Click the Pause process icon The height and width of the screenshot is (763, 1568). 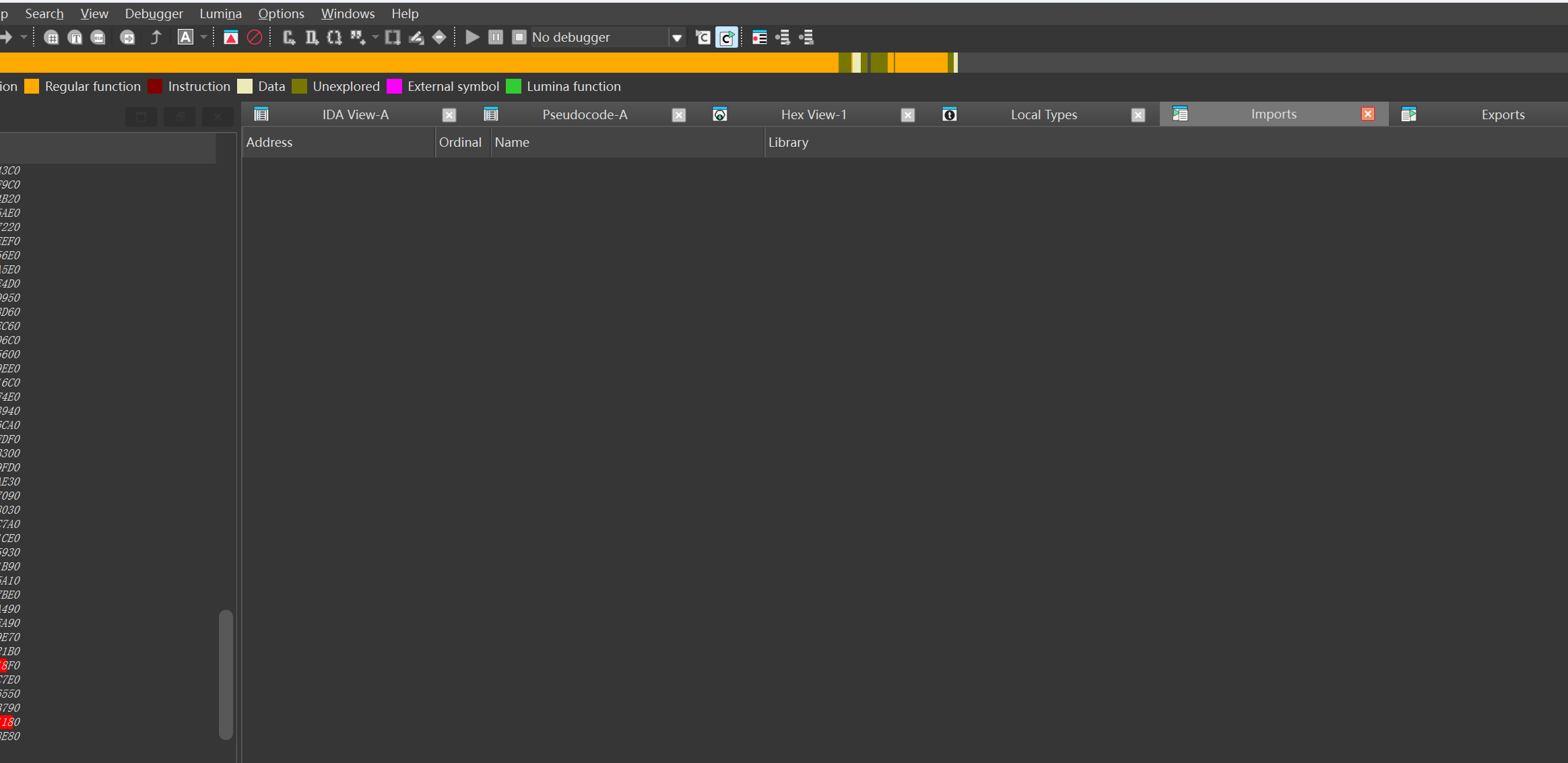496,37
